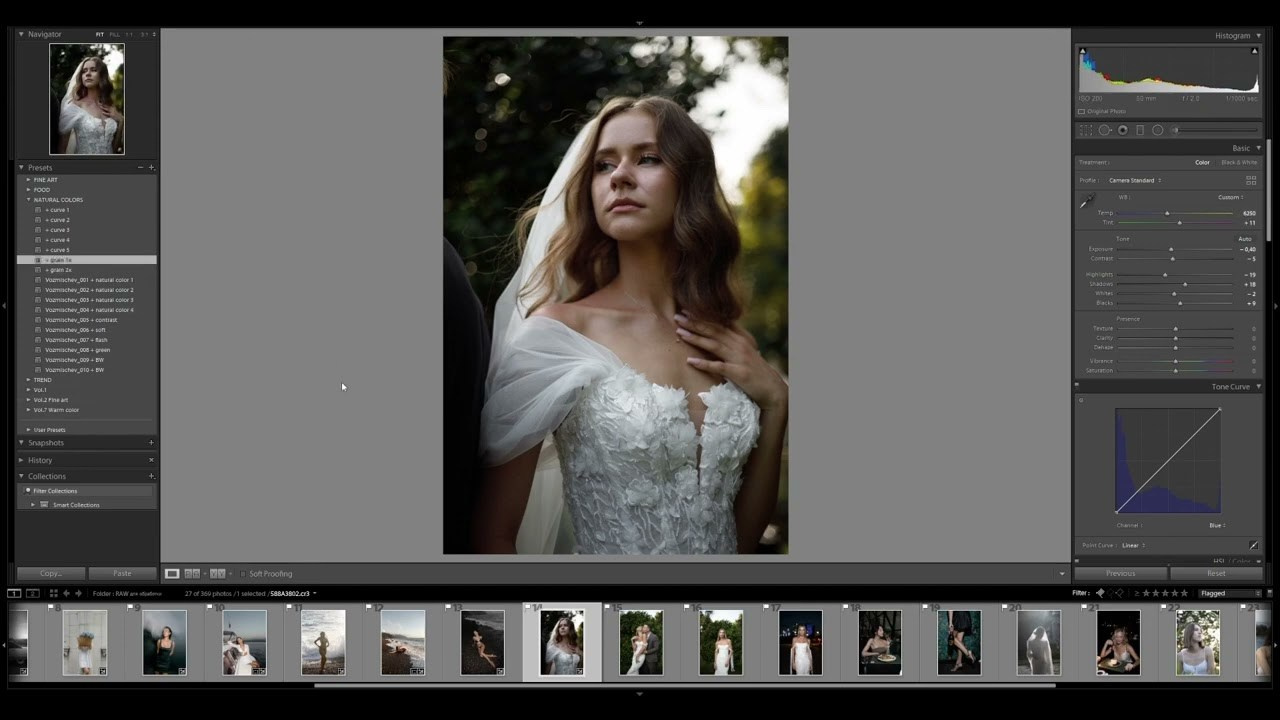The image size is (1280, 720).
Task: Click the Loupe view icon in the toolbar
Action: [x=172, y=573]
